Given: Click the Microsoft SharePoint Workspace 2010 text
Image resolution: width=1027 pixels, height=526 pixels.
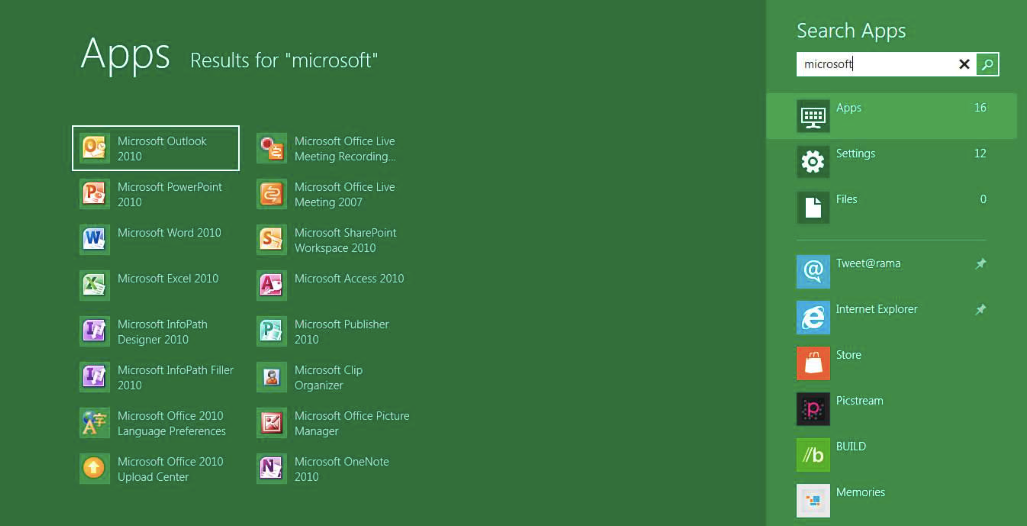Looking at the screenshot, I should coord(345,240).
